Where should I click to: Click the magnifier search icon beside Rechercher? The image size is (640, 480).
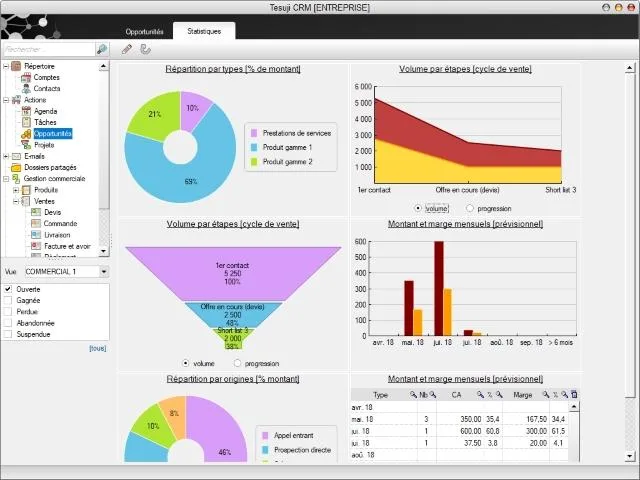(x=102, y=49)
